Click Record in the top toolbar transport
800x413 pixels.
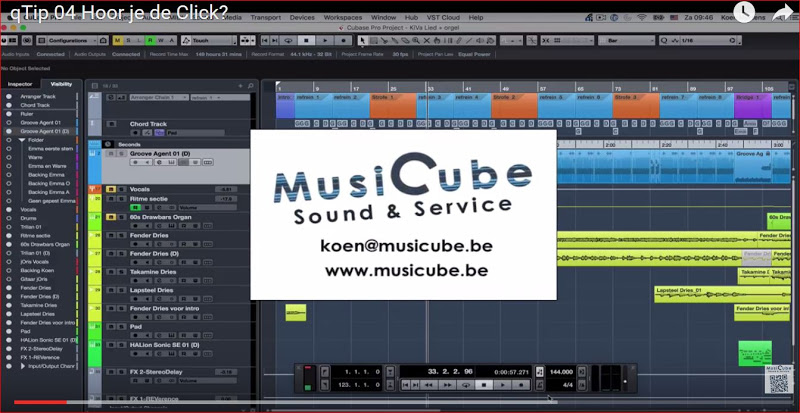(343, 40)
